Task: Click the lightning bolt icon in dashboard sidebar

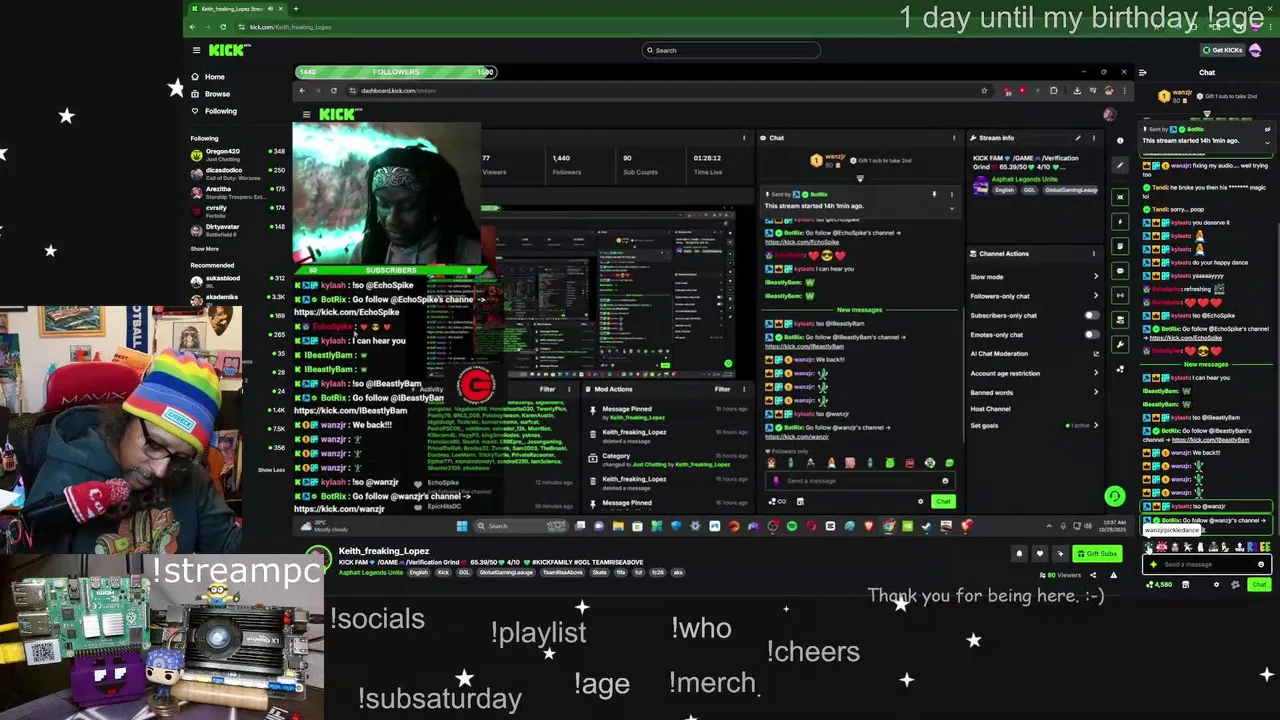Action: pyautogui.click(x=1120, y=222)
